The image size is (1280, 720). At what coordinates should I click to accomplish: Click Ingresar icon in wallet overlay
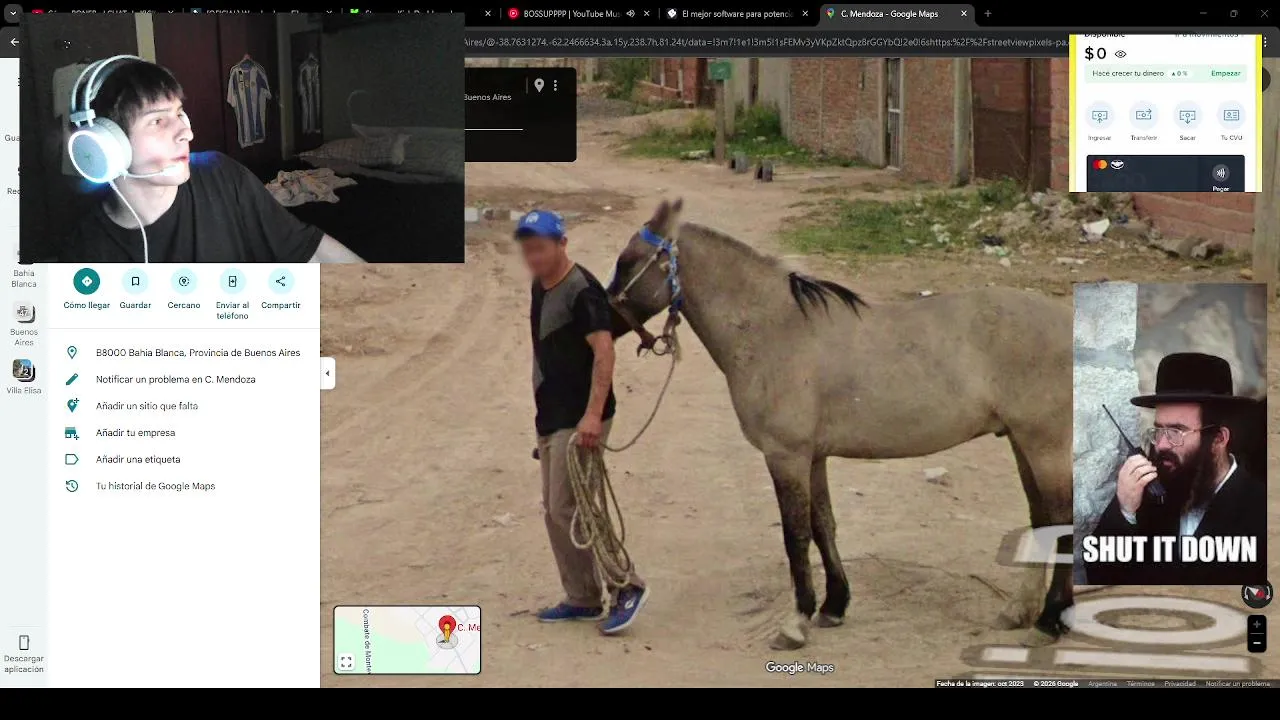(x=1099, y=116)
